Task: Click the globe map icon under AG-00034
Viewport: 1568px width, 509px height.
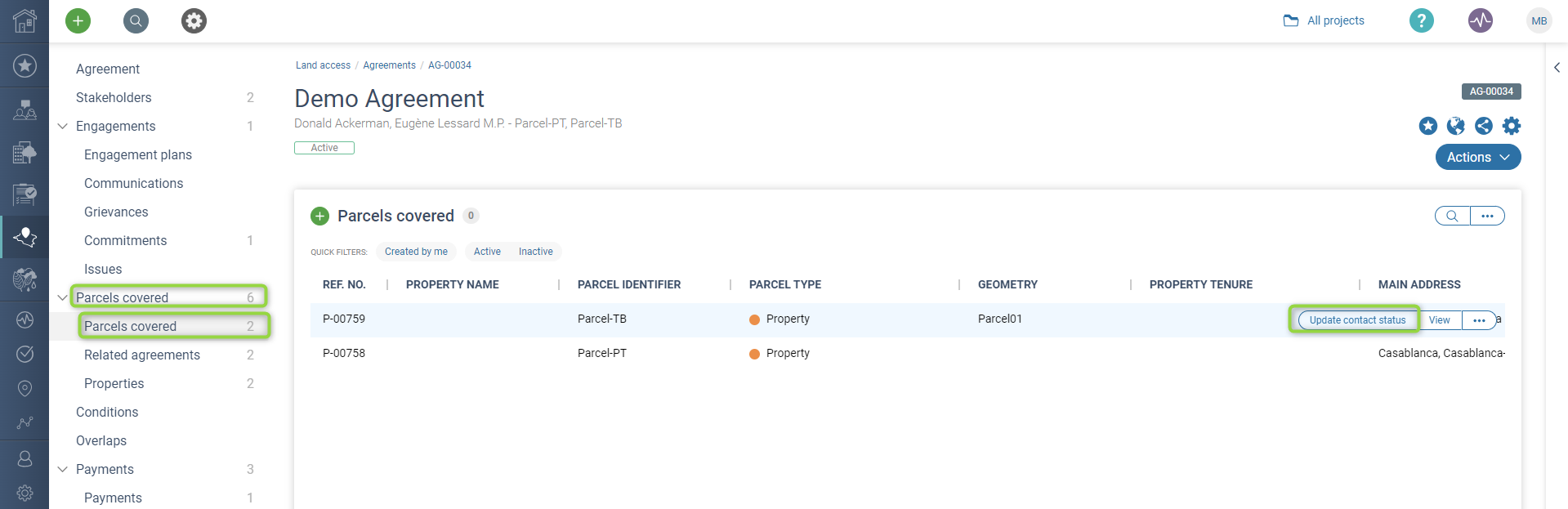Action: coord(1456,126)
